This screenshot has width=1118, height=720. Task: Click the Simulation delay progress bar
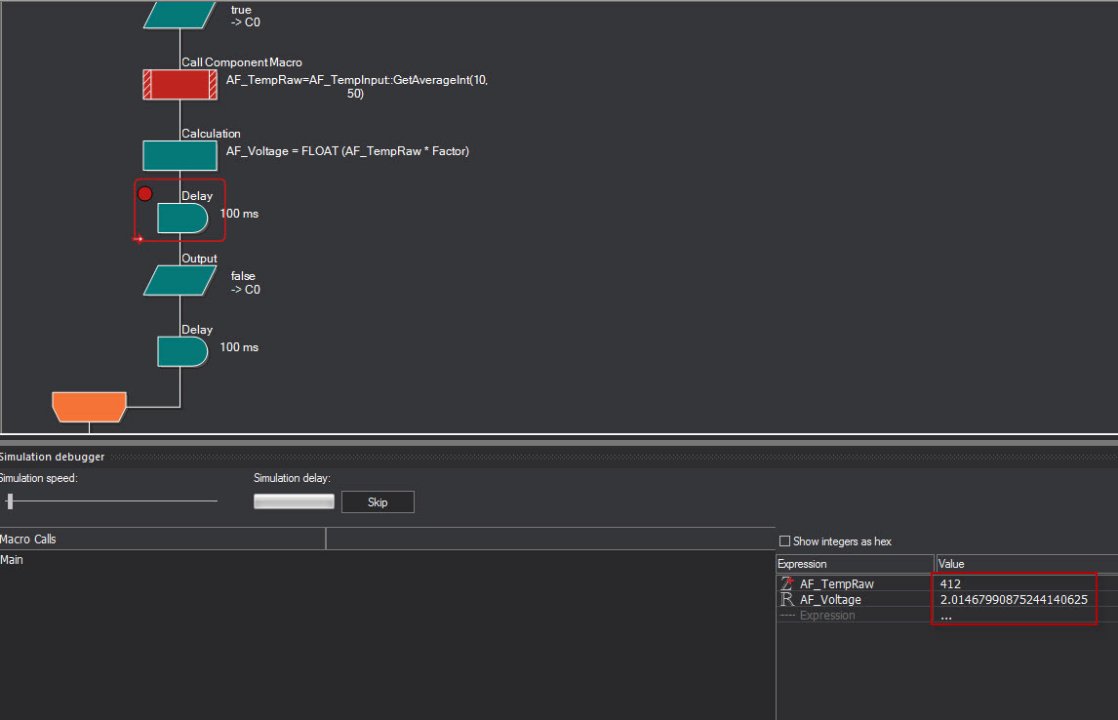294,502
